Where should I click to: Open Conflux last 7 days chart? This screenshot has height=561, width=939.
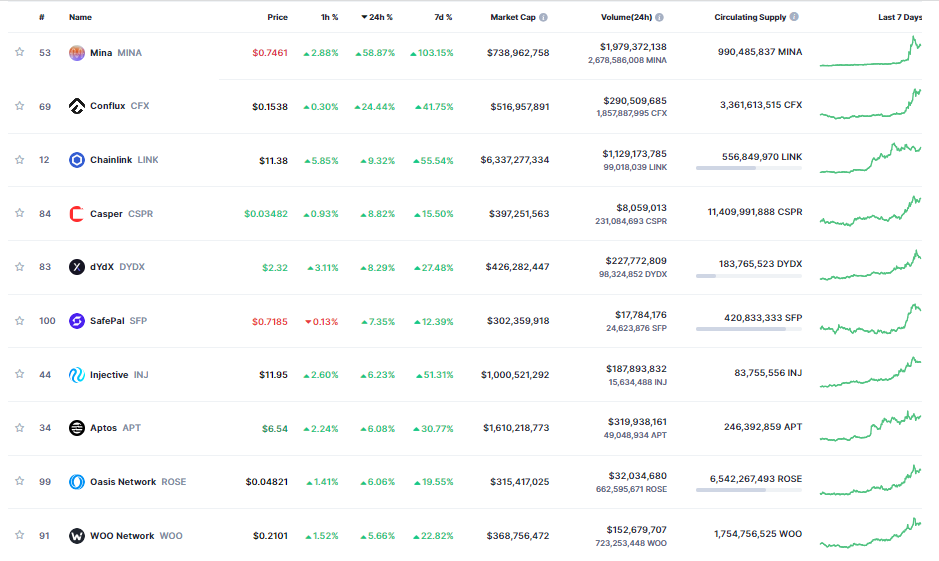point(870,106)
